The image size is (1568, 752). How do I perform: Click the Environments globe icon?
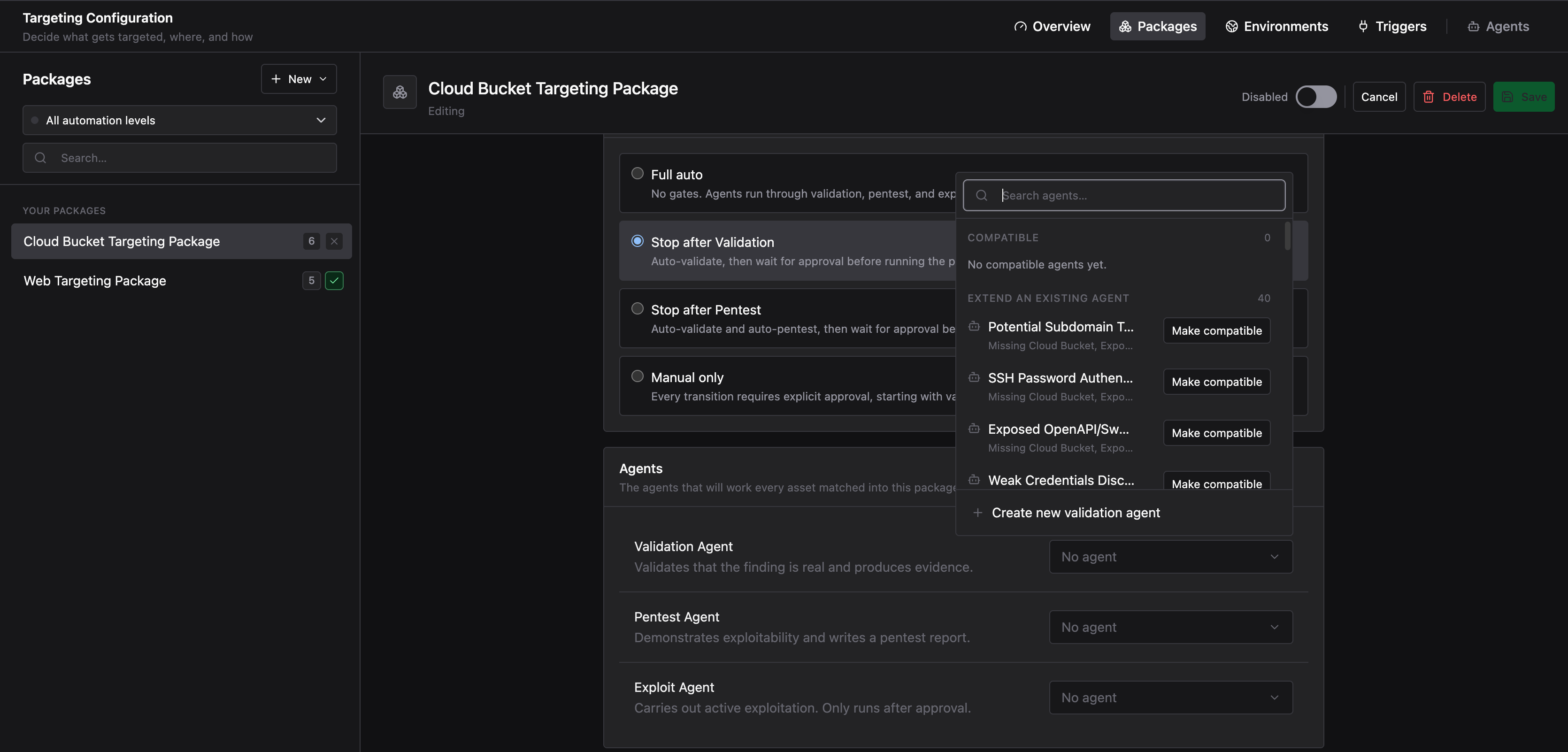1231,26
